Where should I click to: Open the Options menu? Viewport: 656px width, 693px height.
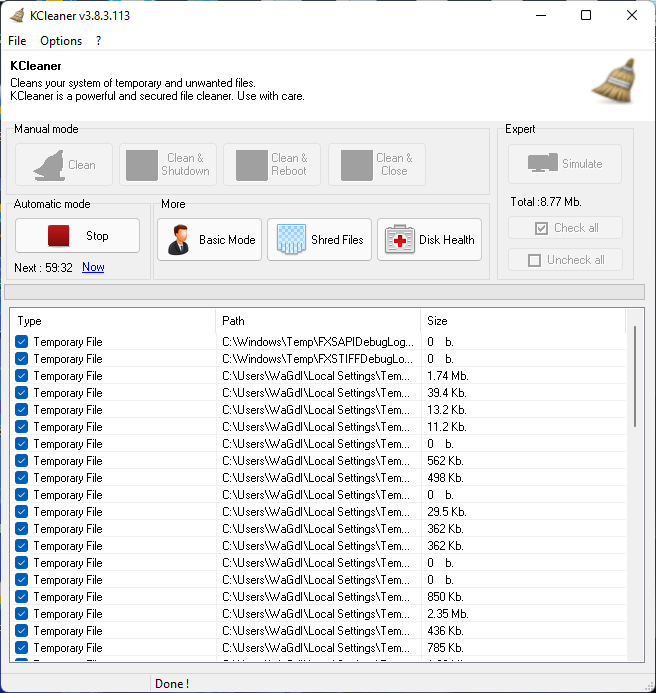pyautogui.click(x=61, y=41)
